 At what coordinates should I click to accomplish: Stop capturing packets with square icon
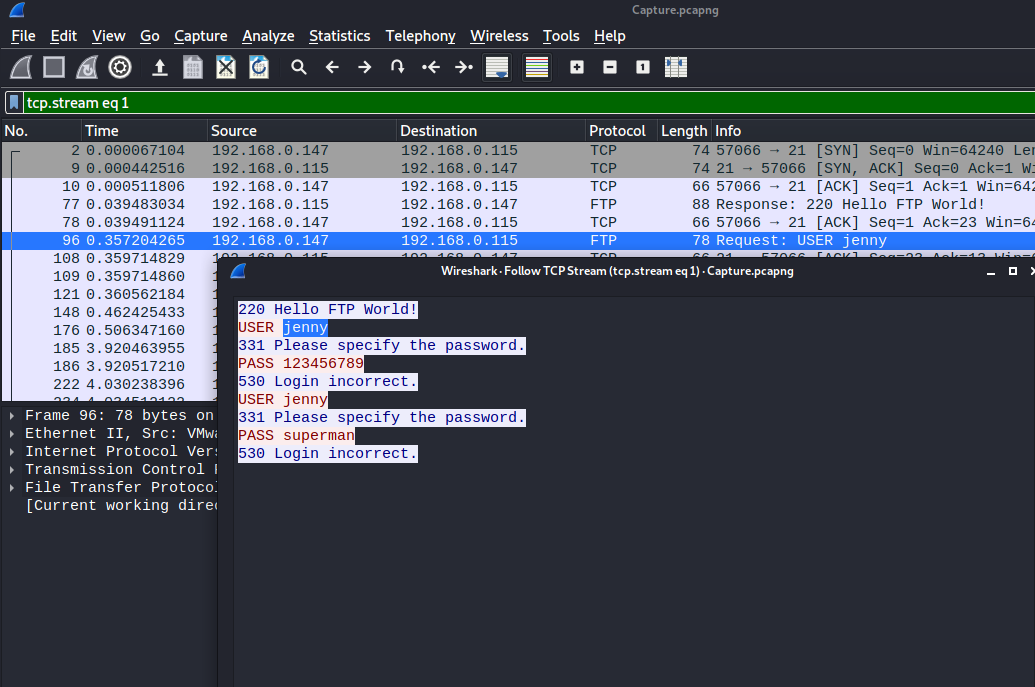[54, 67]
